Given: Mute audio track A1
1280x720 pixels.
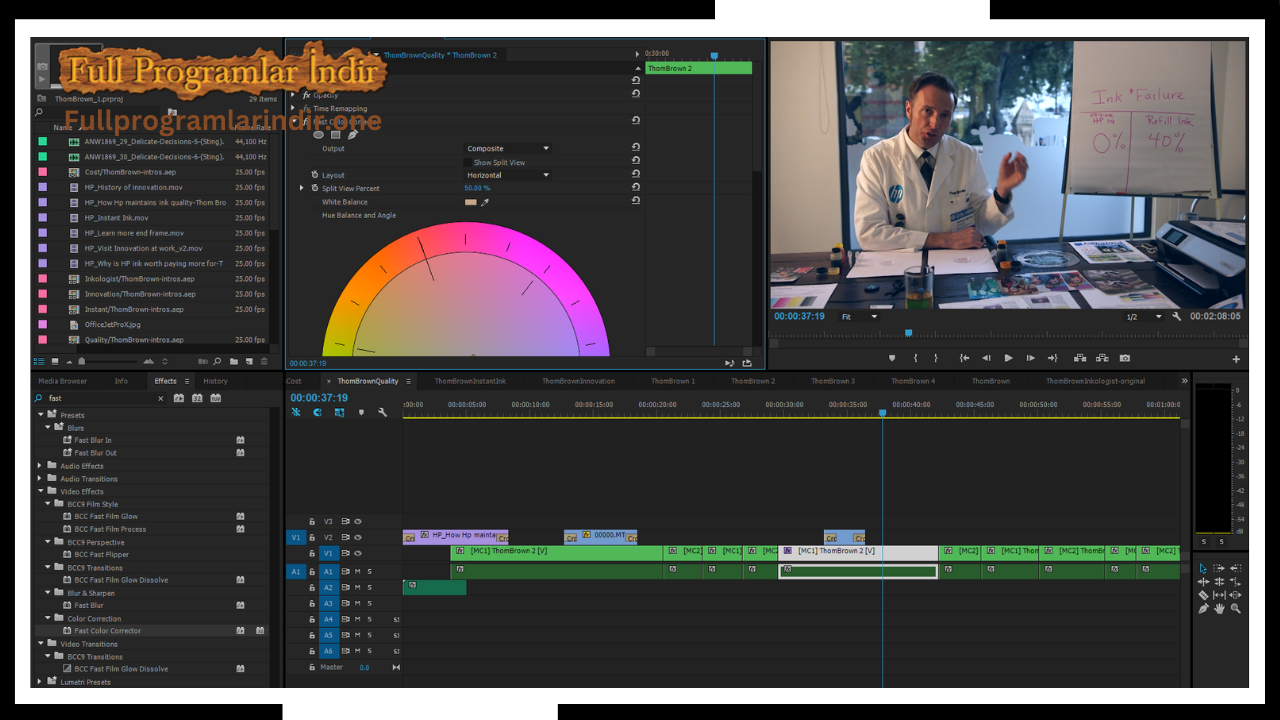Looking at the screenshot, I should click(x=357, y=571).
